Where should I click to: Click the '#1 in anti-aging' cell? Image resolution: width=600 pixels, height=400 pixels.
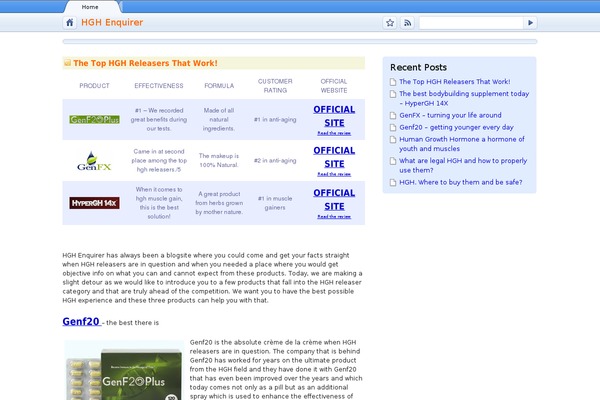tap(275, 119)
